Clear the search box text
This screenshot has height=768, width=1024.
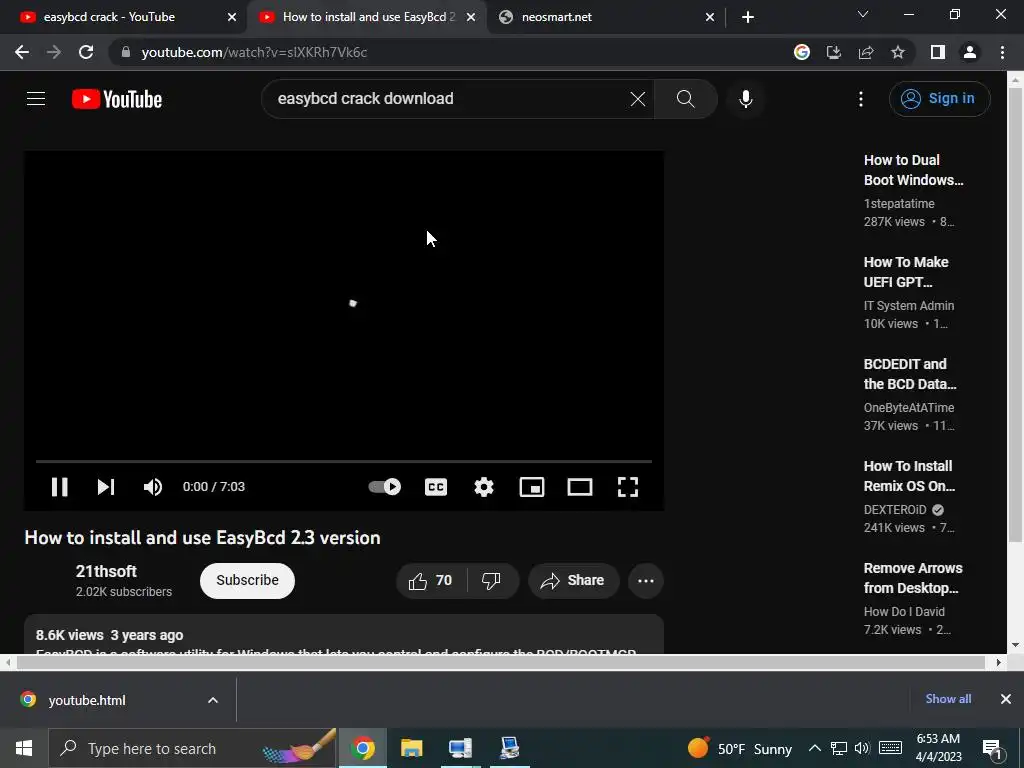click(x=638, y=99)
